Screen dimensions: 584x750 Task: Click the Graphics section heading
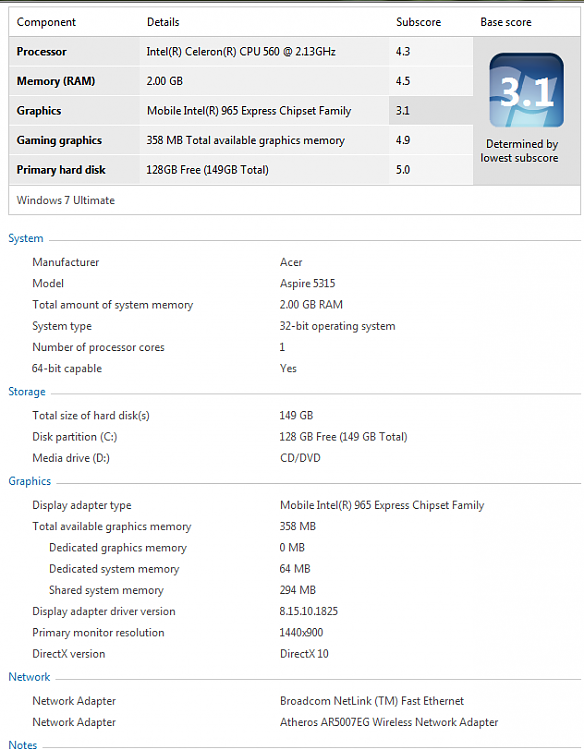pos(30,481)
